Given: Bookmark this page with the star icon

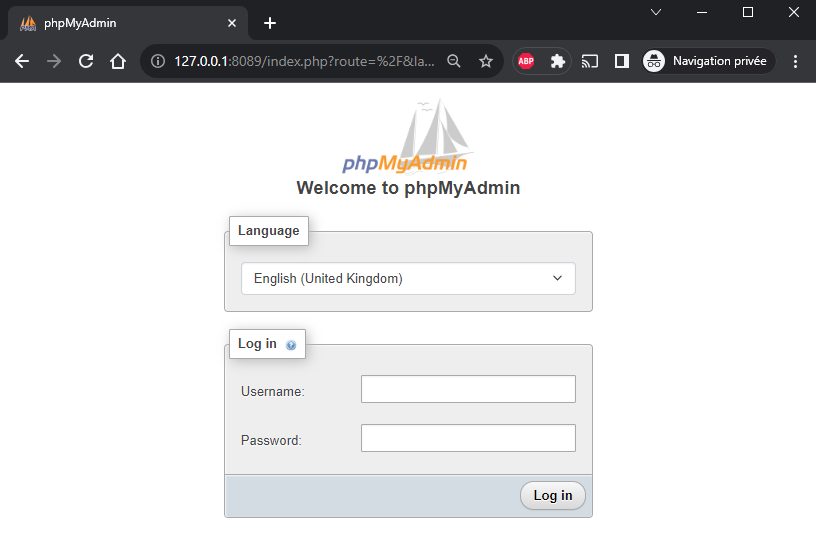Looking at the screenshot, I should [x=486, y=61].
